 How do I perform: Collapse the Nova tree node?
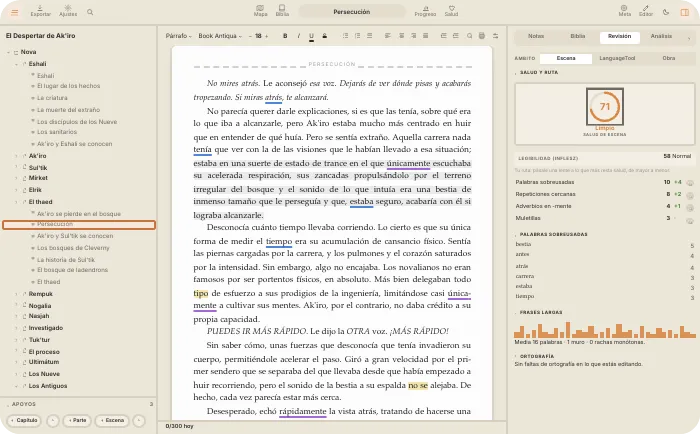click(x=8, y=52)
